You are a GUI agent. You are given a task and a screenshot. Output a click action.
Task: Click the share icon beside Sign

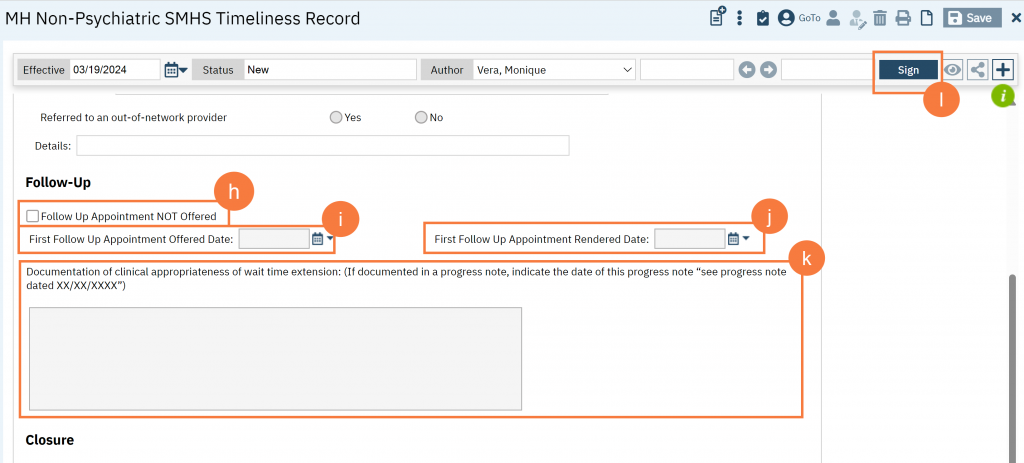(978, 70)
